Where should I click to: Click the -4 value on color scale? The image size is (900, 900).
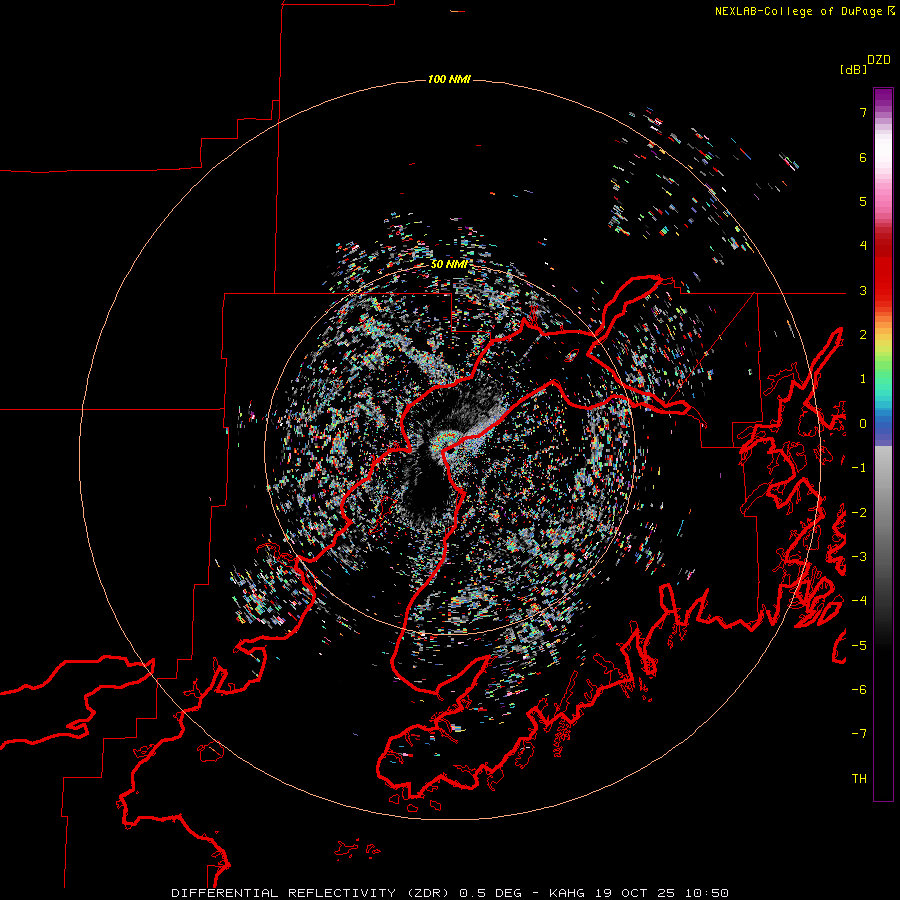(859, 601)
